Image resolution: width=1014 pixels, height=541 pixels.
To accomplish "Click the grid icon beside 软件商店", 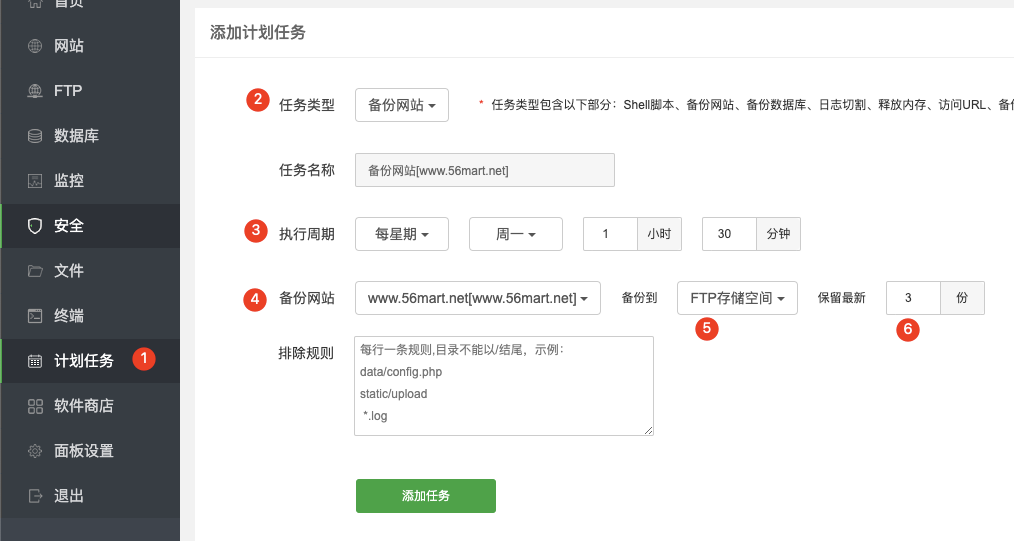I will pyautogui.click(x=35, y=406).
